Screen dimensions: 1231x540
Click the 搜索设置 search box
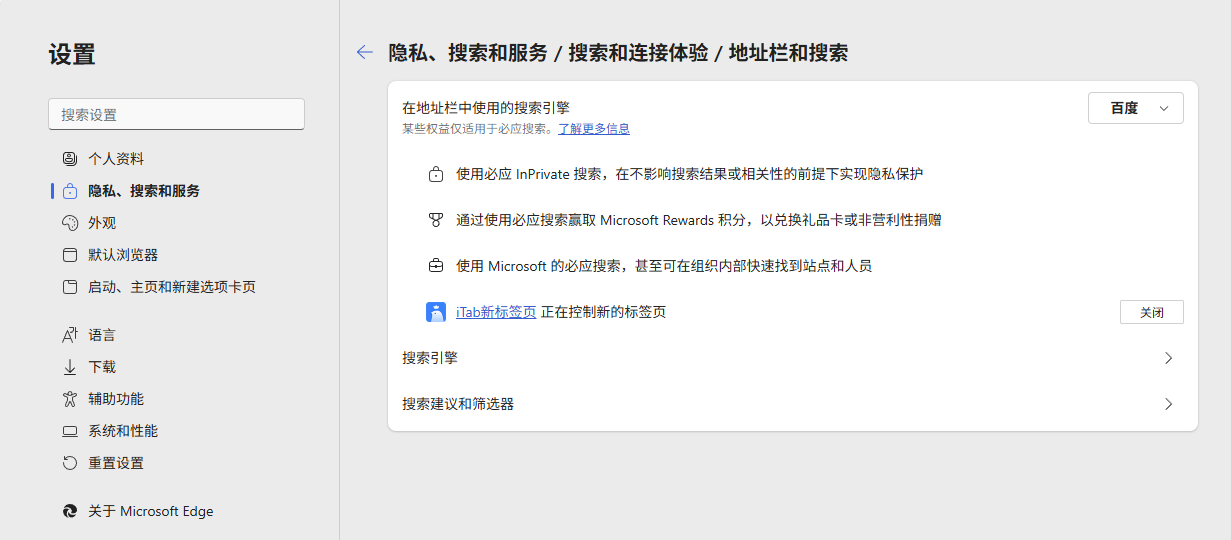(176, 114)
